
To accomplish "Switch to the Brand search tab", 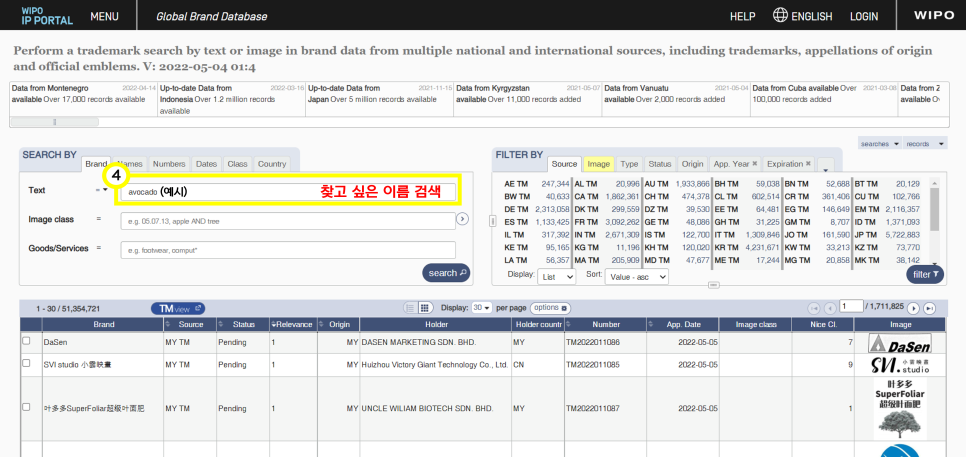I will (96, 164).
